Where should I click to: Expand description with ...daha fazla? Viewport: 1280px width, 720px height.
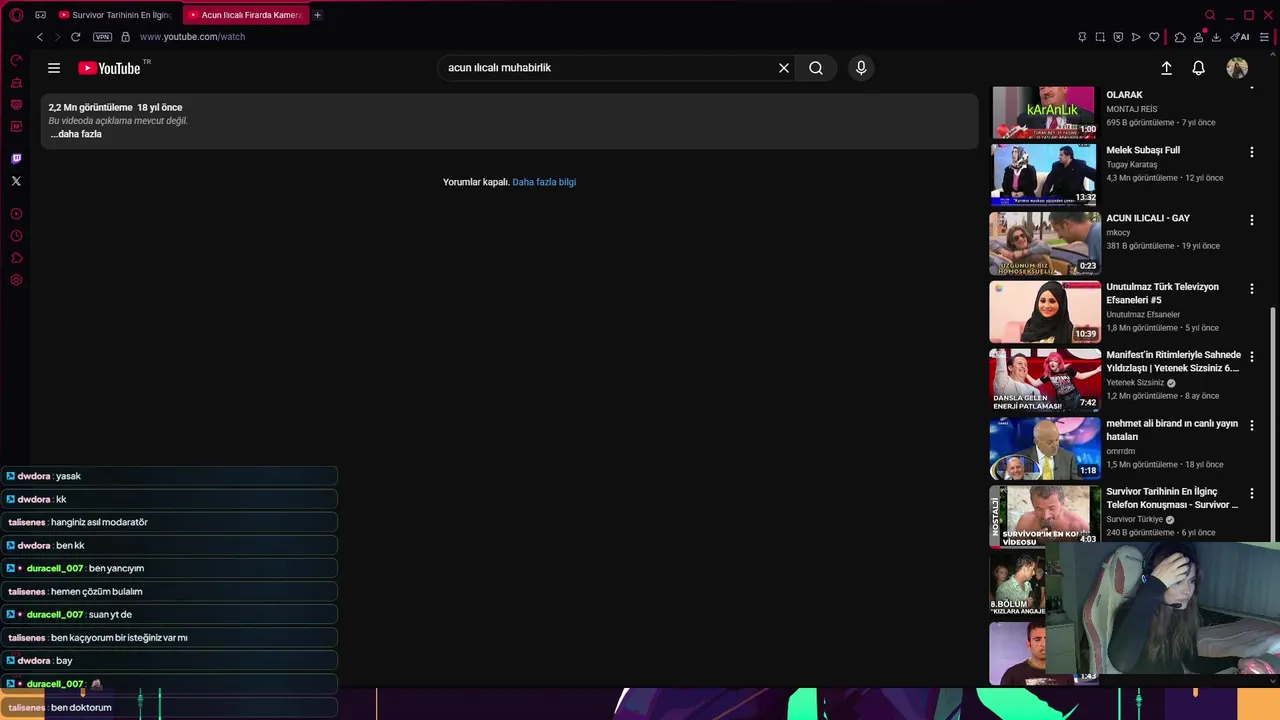(x=76, y=134)
